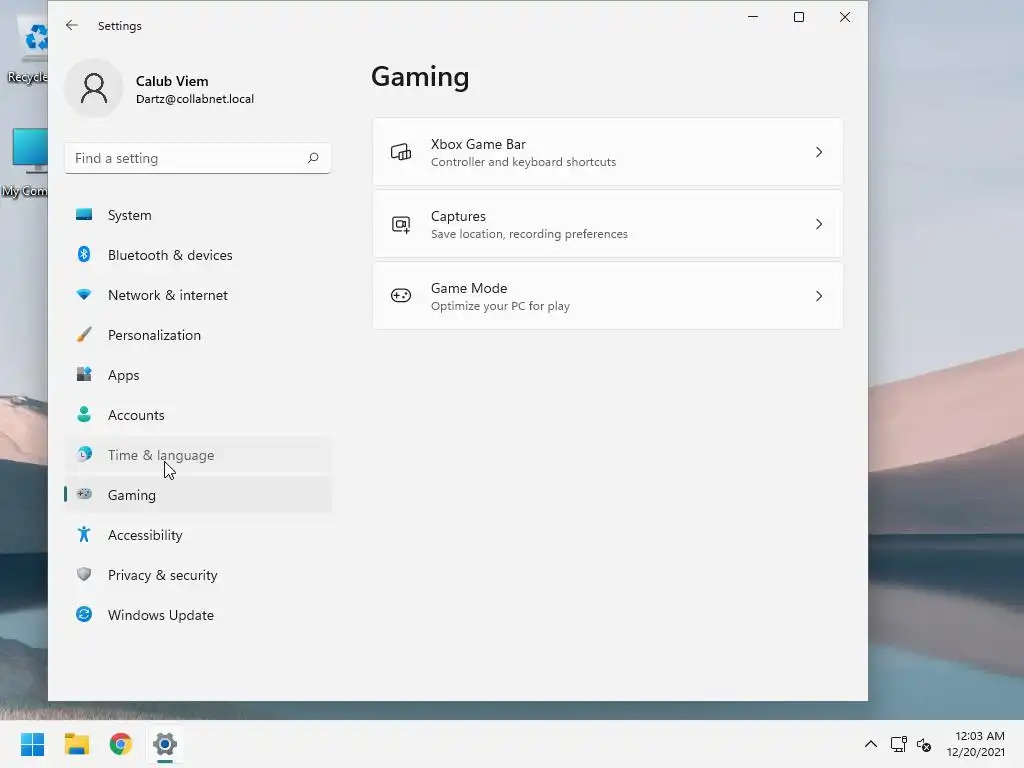Select My Computer desktop icon
Image resolution: width=1024 pixels, height=768 pixels.
pyautogui.click(x=25, y=163)
